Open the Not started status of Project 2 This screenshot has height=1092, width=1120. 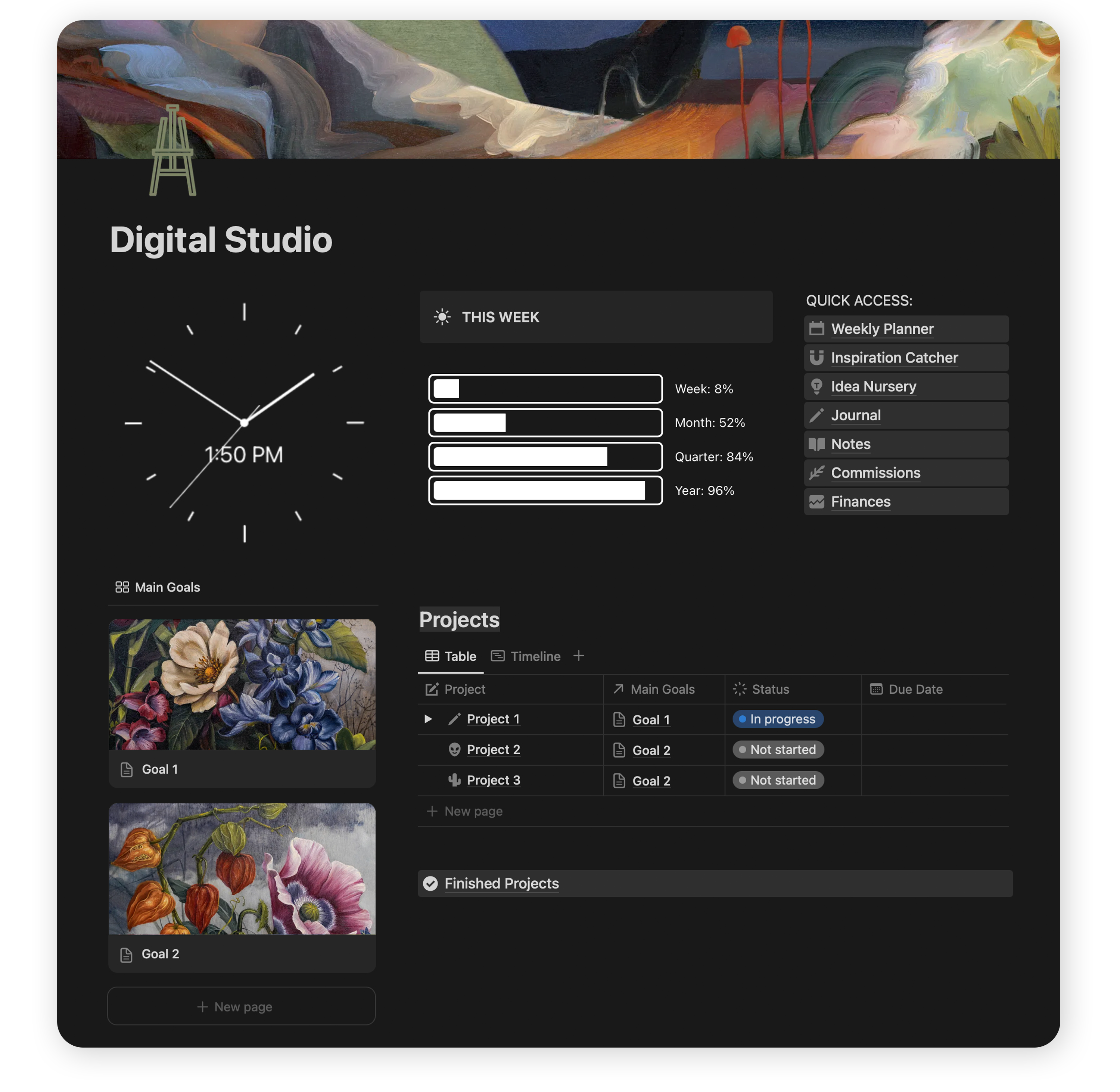pyautogui.click(x=778, y=749)
